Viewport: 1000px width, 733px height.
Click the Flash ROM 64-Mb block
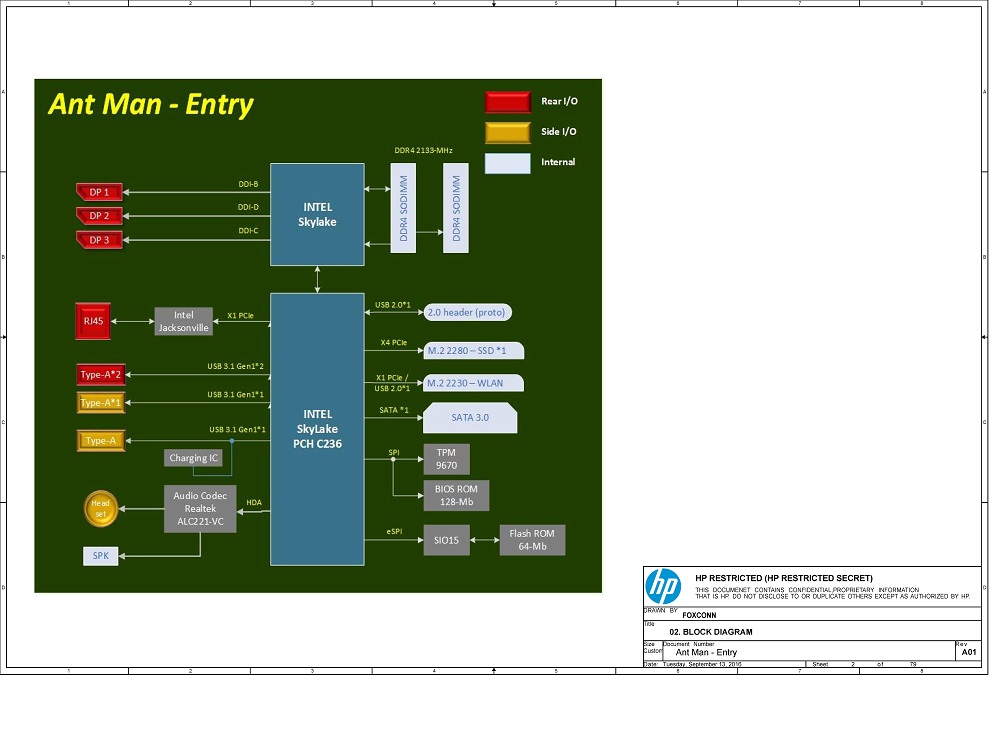tap(532, 540)
